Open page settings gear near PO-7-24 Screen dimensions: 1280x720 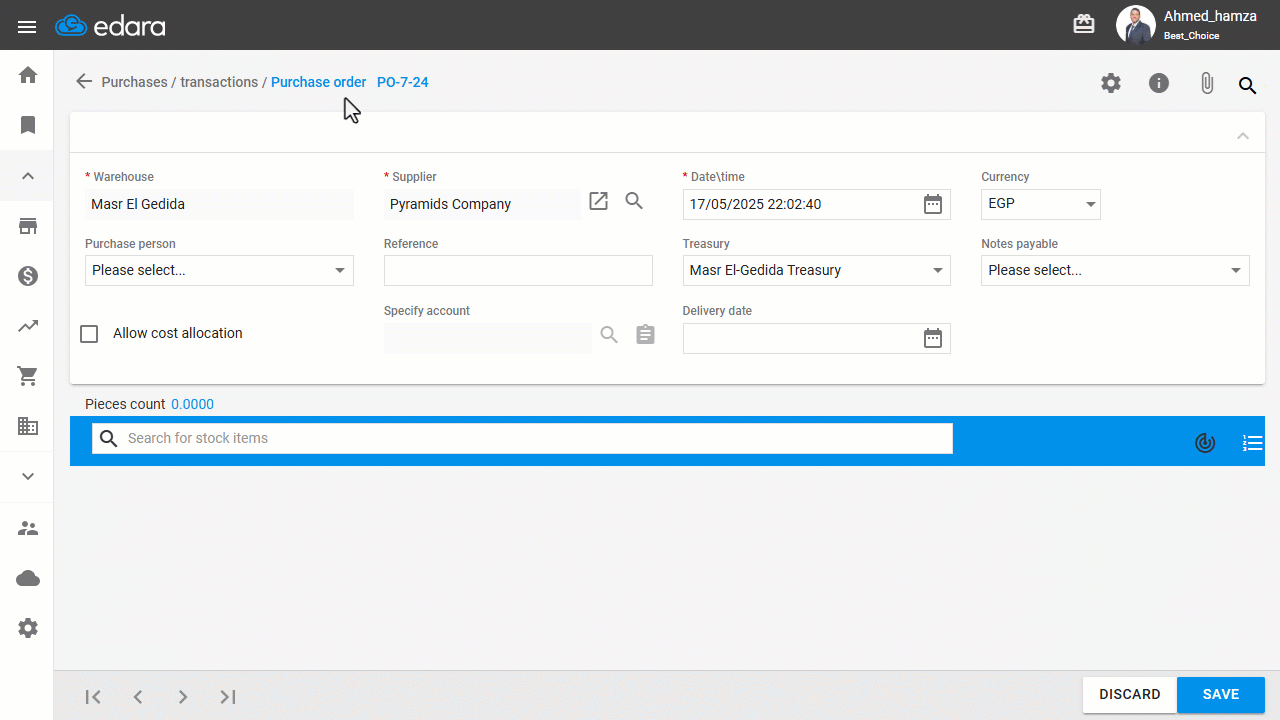pos(1111,83)
